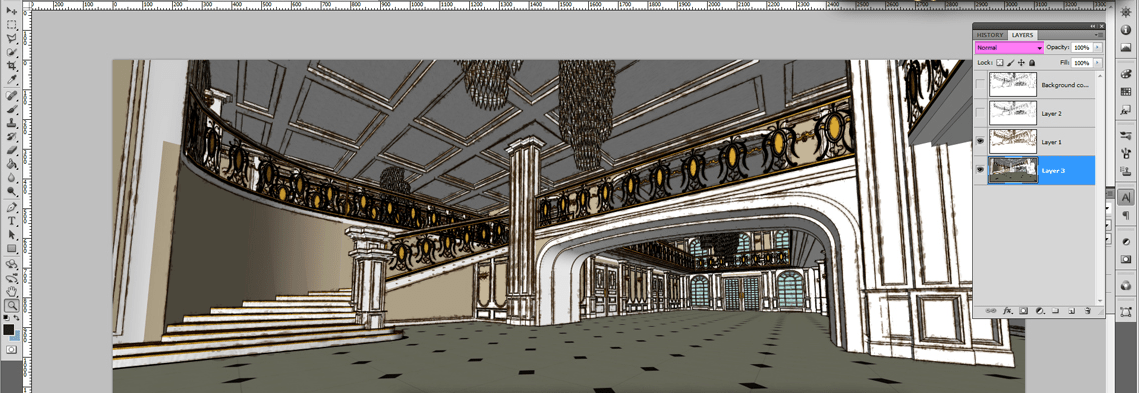Switch to the History tab
The height and width of the screenshot is (393, 1139).
(989, 35)
